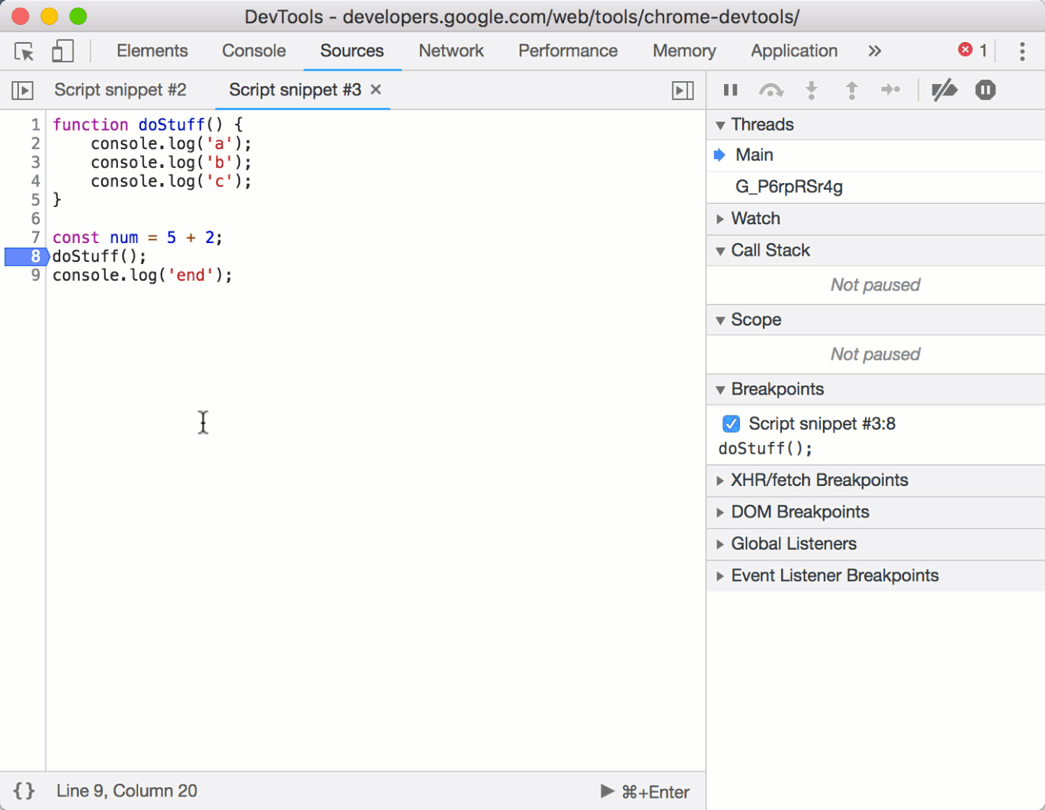
Task: Switch to the Elements tab
Action: pos(152,51)
